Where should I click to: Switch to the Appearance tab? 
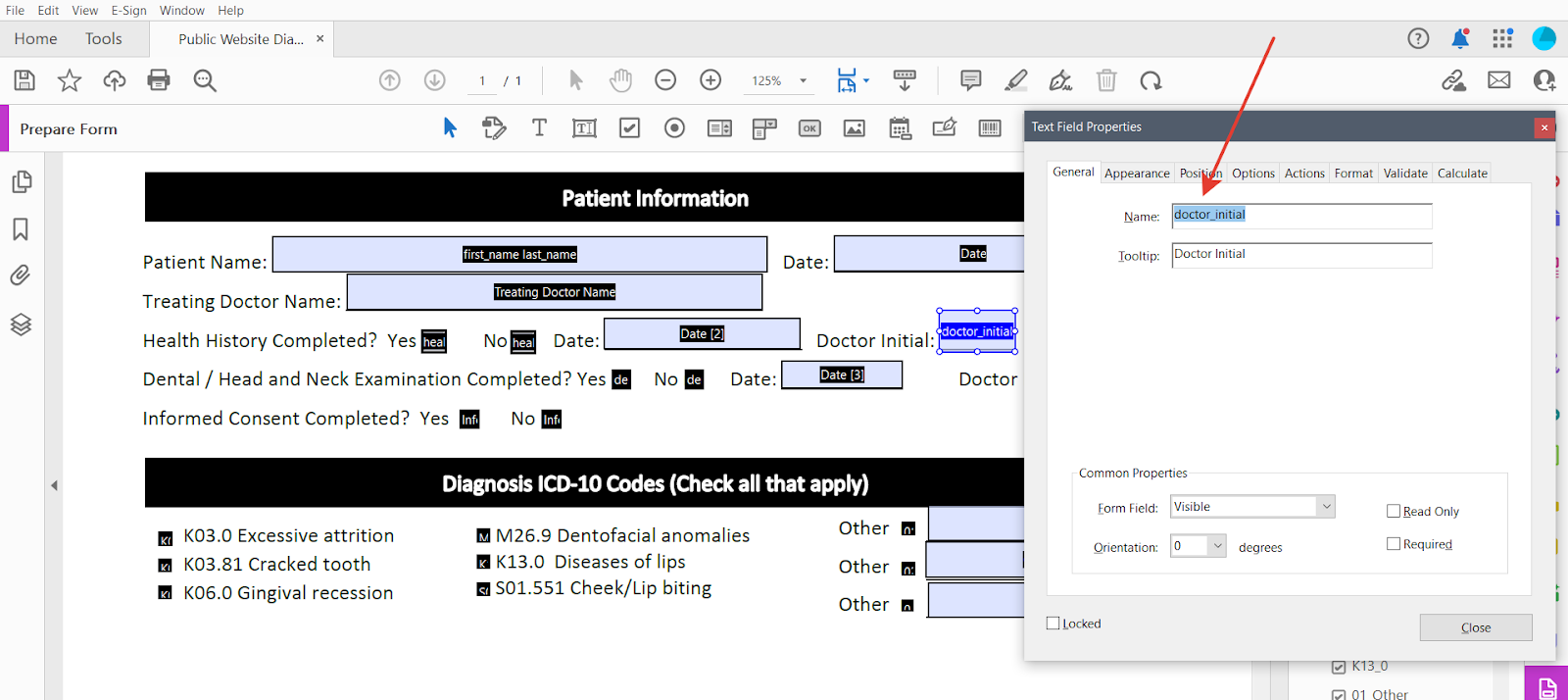coord(1137,174)
